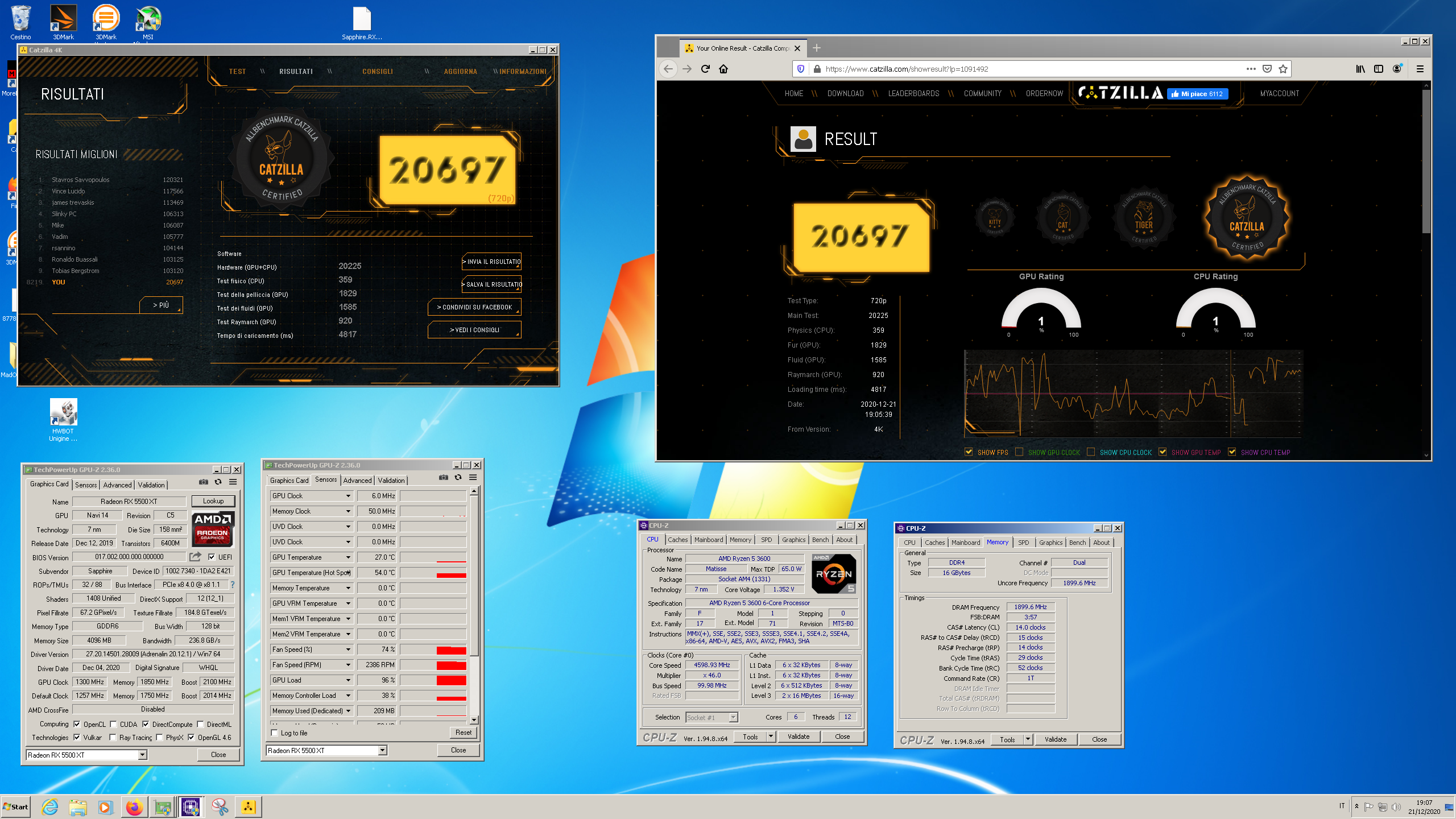Viewport: 1456px width, 819px height.
Task: Open GPU-Z Graphics Card hamburger menu
Action: (233, 482)
